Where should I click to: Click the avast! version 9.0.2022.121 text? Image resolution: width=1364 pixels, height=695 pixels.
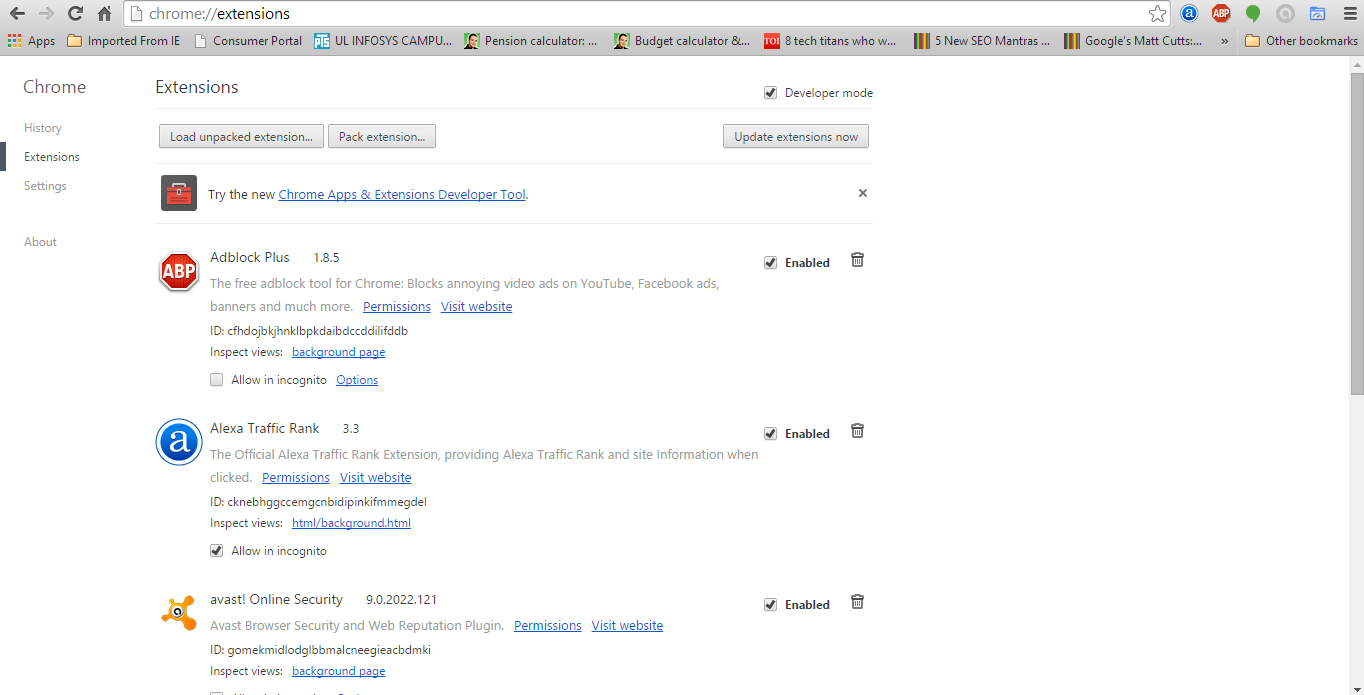tap(401, 600)
